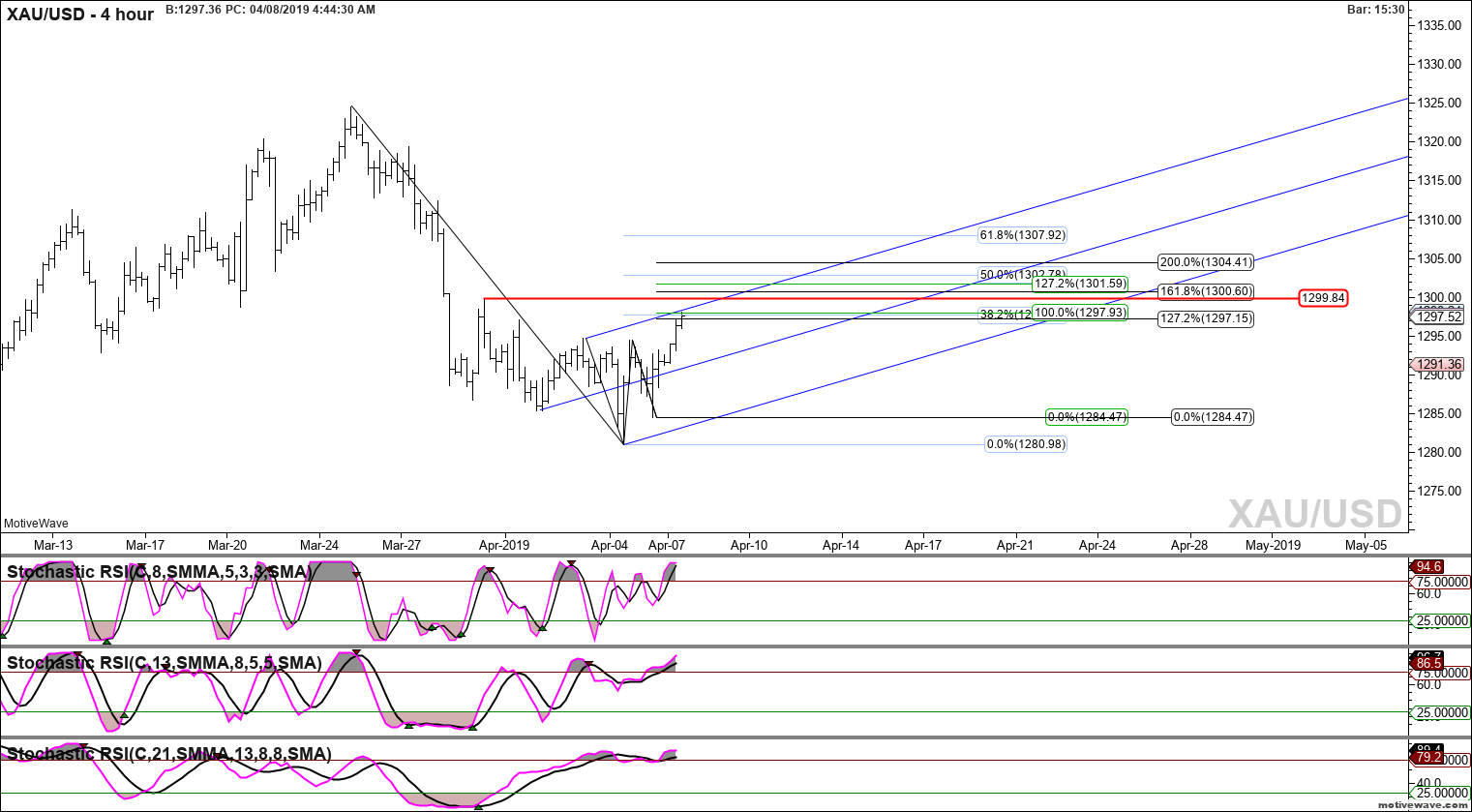
Task: Click the May-2019 label on time axis
Action: pos(1274,545)
